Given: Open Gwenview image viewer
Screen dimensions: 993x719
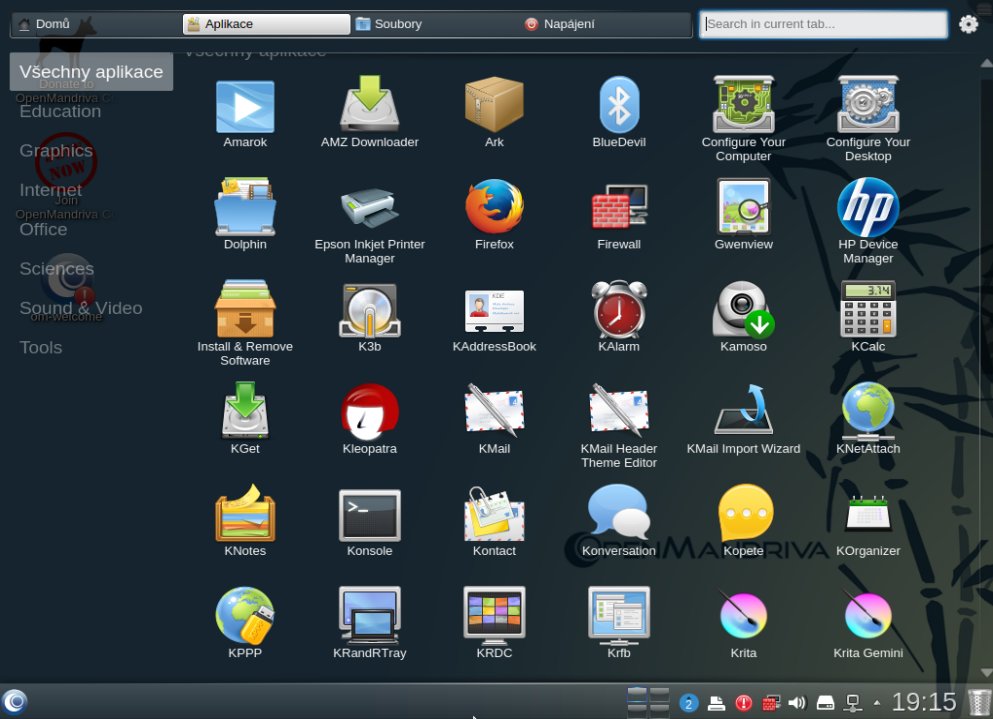Looking at the screenshot, I should coord(743,210).
